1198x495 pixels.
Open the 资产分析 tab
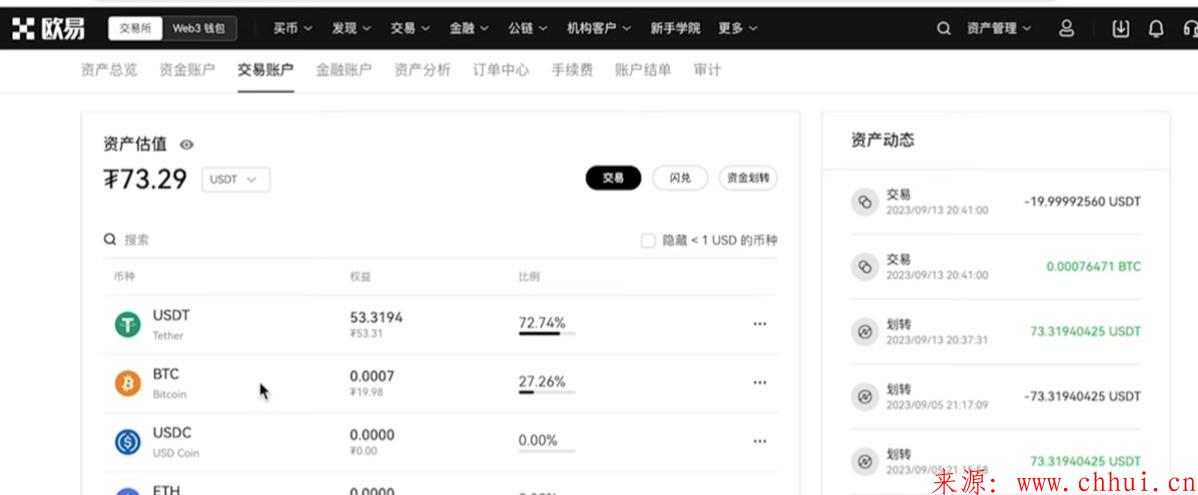(x=423, y=70)
